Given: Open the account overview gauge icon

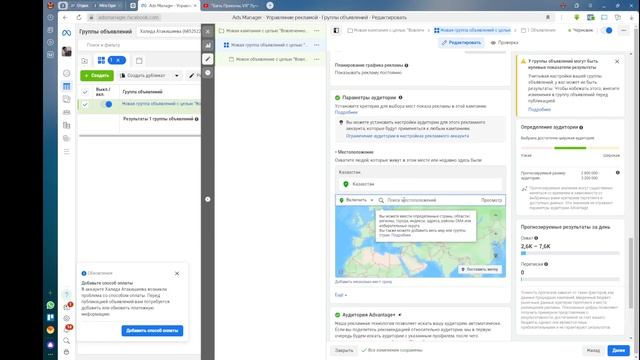Looking at the screenshot, I should coord(67,73).
